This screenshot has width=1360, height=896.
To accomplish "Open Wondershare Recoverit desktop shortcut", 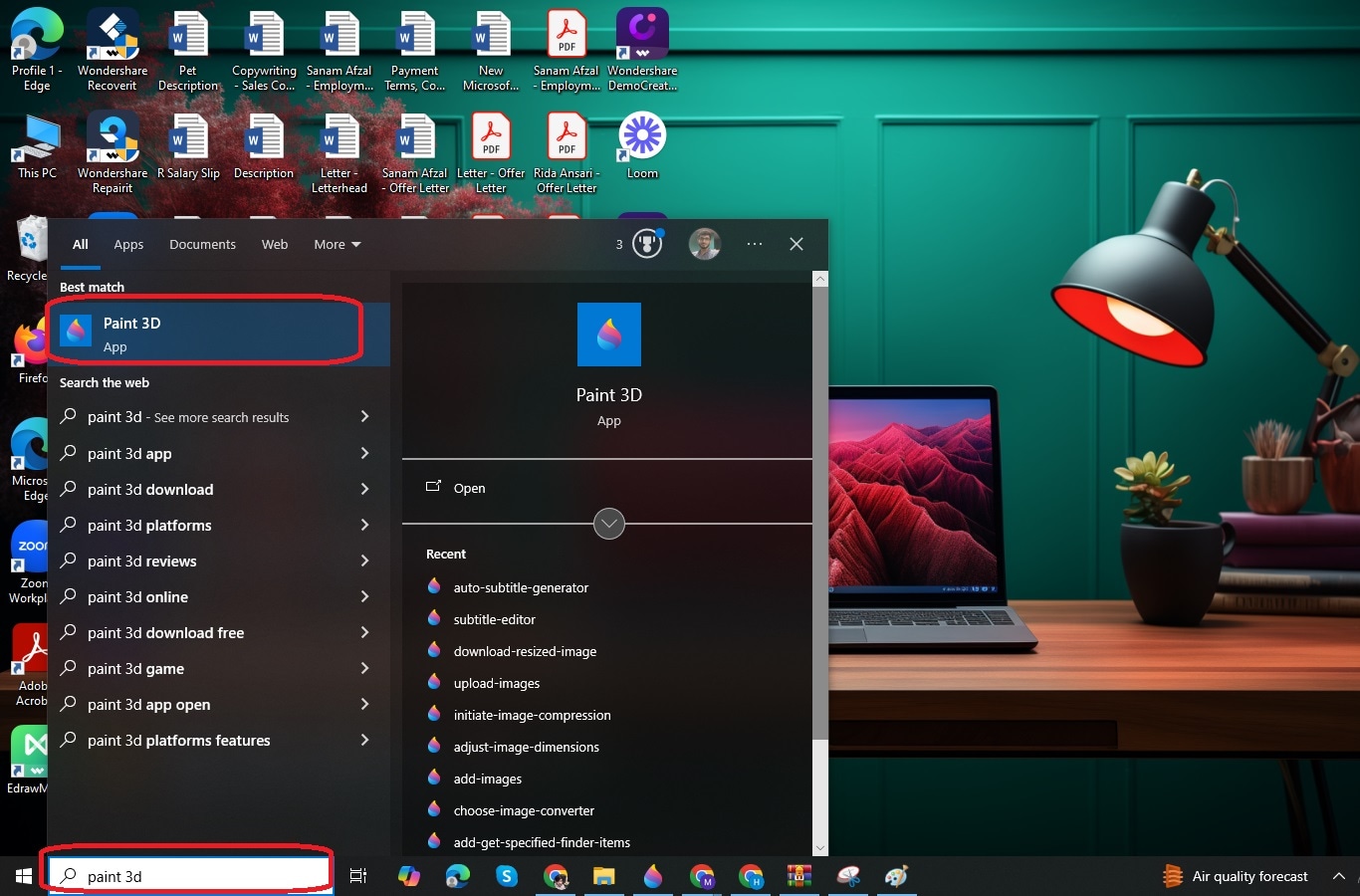I will (113, 50).
